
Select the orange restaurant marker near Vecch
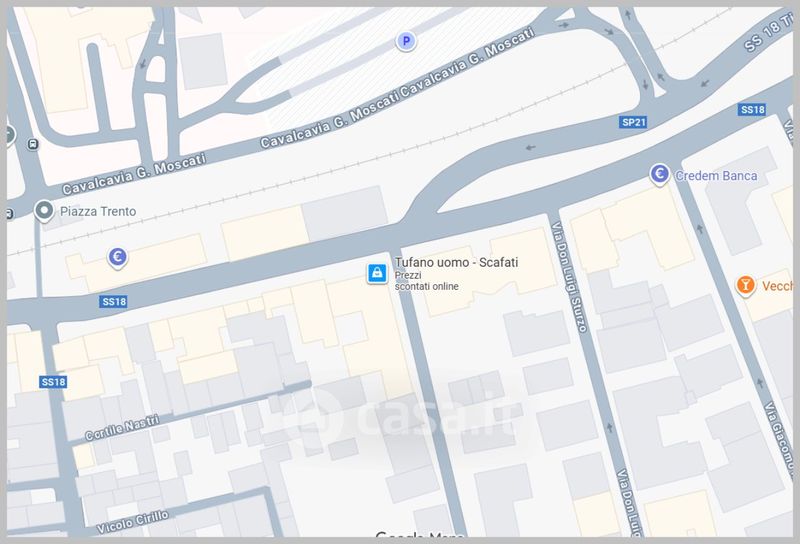[745, 286]
